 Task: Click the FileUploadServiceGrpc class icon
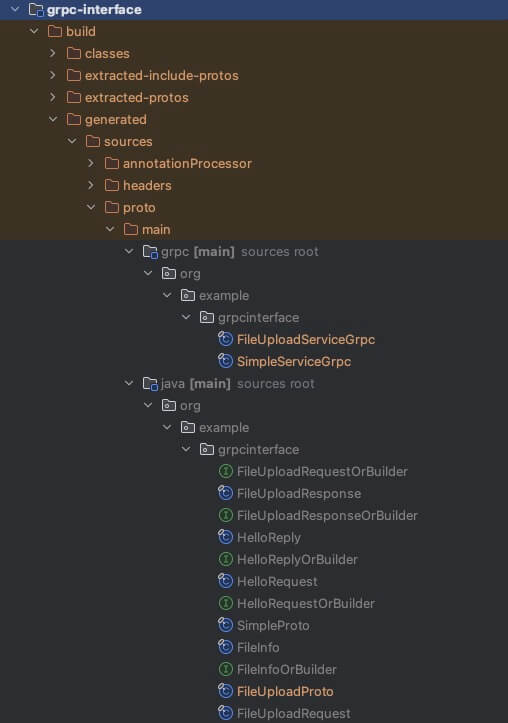[x=225, y=339]
